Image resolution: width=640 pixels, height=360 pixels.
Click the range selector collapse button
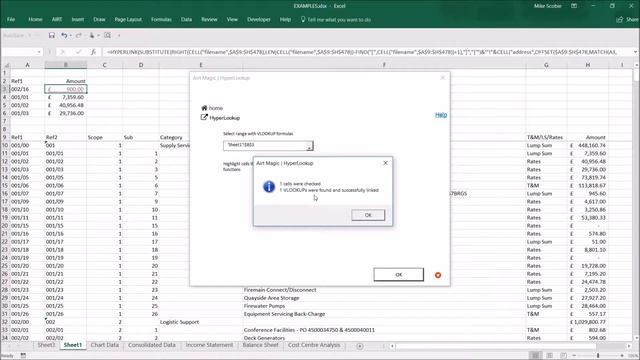[x=309, y=146]
